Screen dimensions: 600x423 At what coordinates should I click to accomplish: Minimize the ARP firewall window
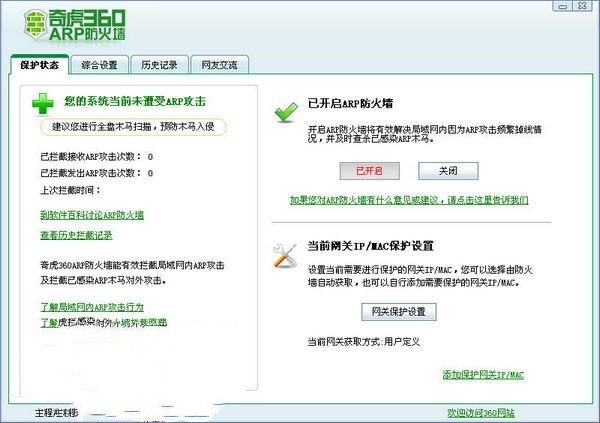click(x=563, y=6)
